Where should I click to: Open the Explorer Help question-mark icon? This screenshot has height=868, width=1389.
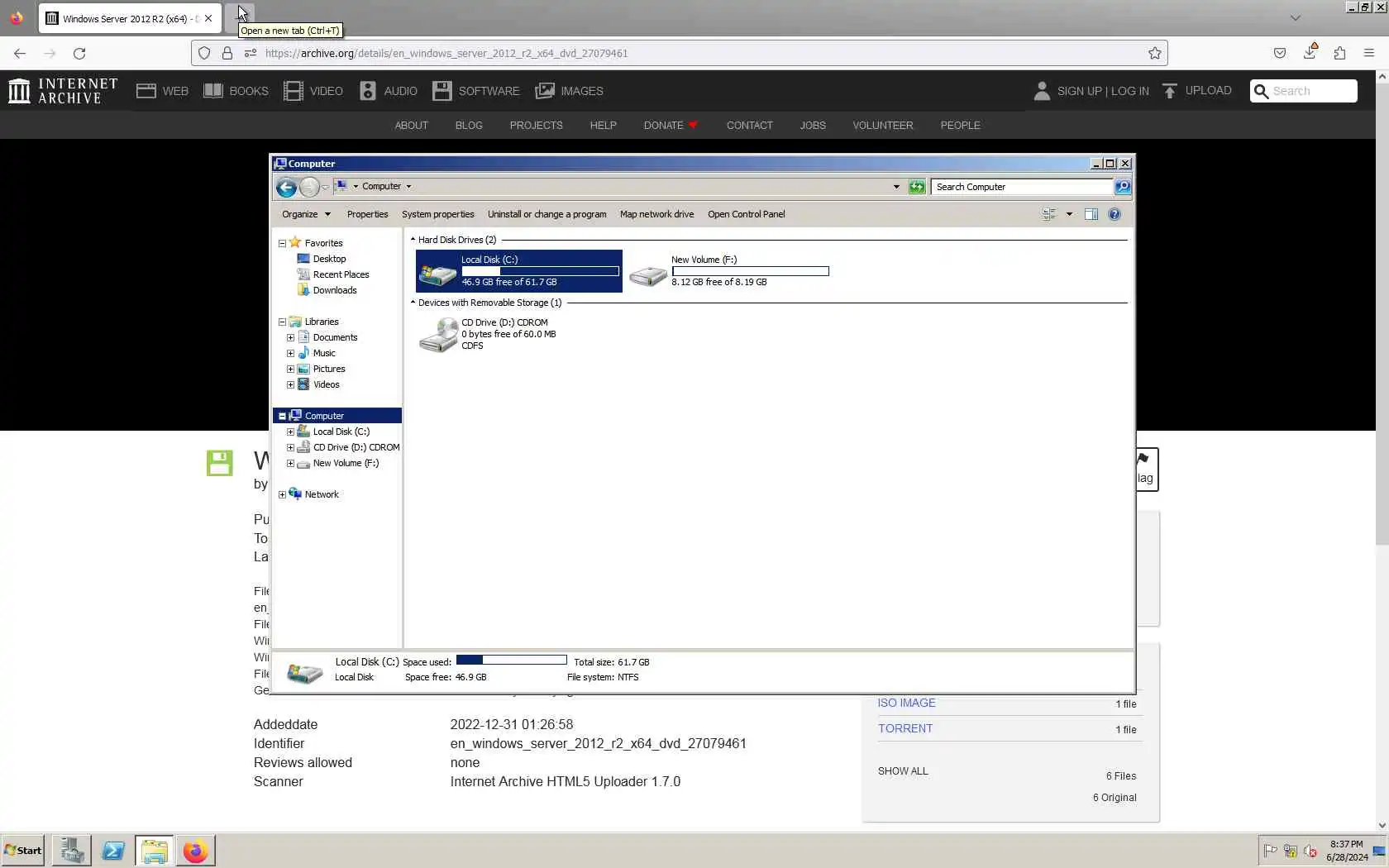1115,214
